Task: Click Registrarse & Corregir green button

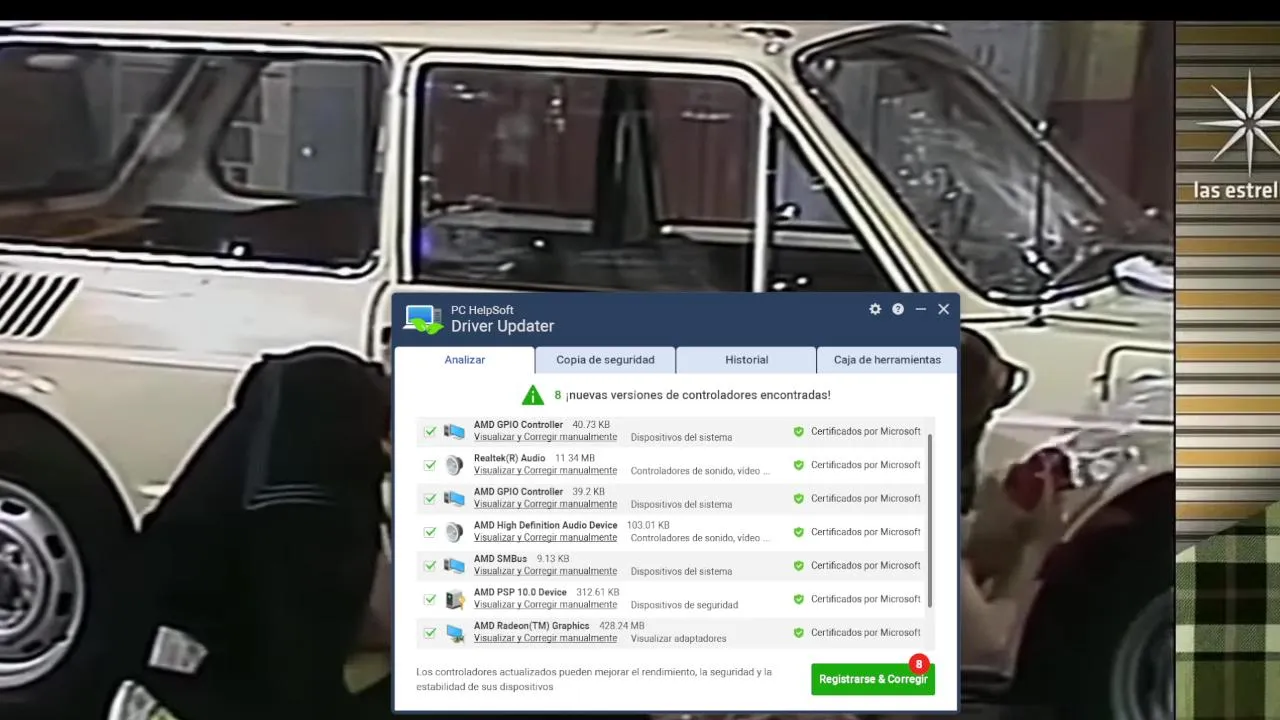Action: (x=873, y=679)
